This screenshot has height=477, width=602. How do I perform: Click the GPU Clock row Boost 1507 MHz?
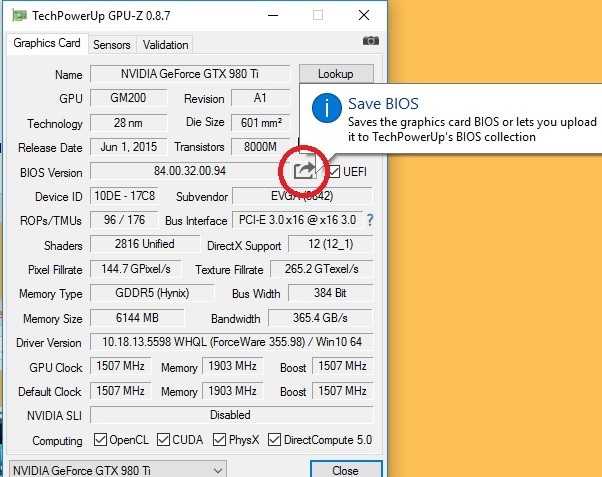click(x=342, y=366)
